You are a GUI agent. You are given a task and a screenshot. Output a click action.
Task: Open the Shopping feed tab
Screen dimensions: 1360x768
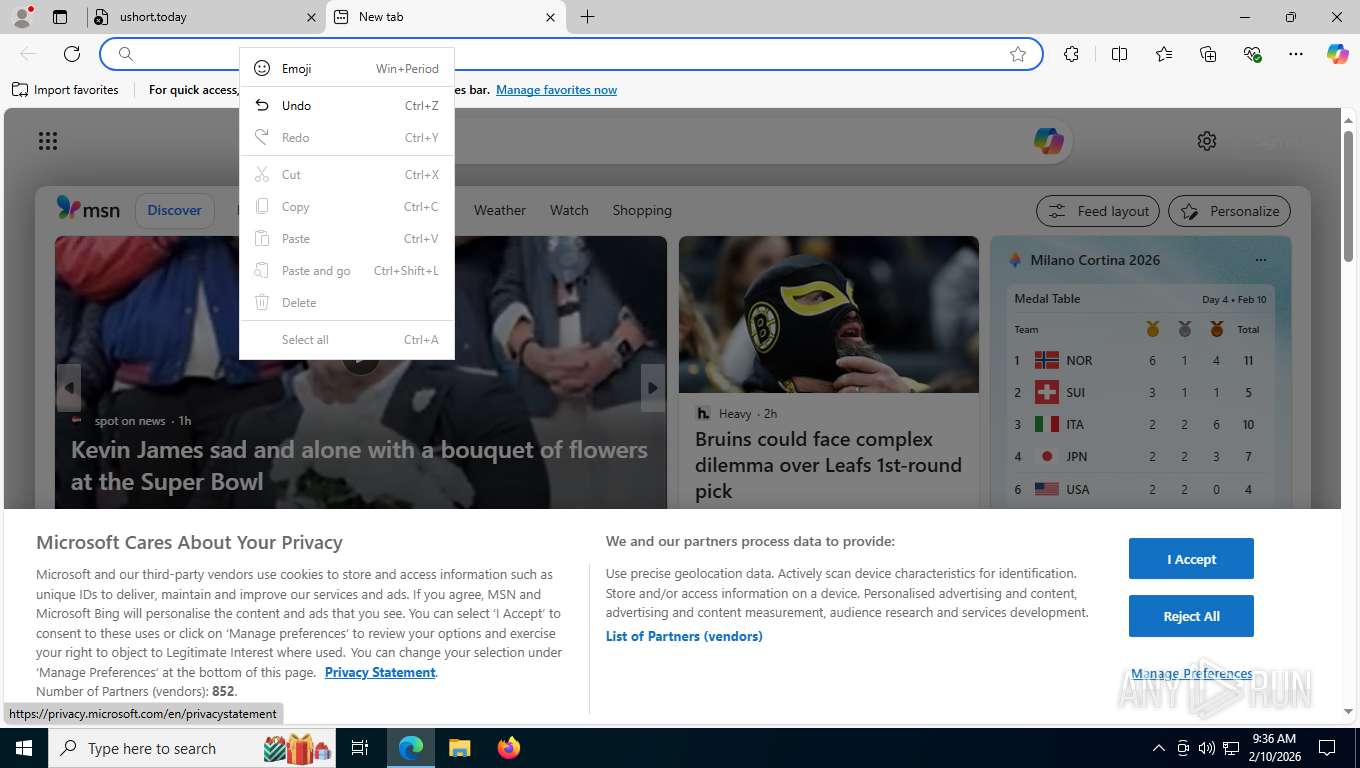point(642,210)
